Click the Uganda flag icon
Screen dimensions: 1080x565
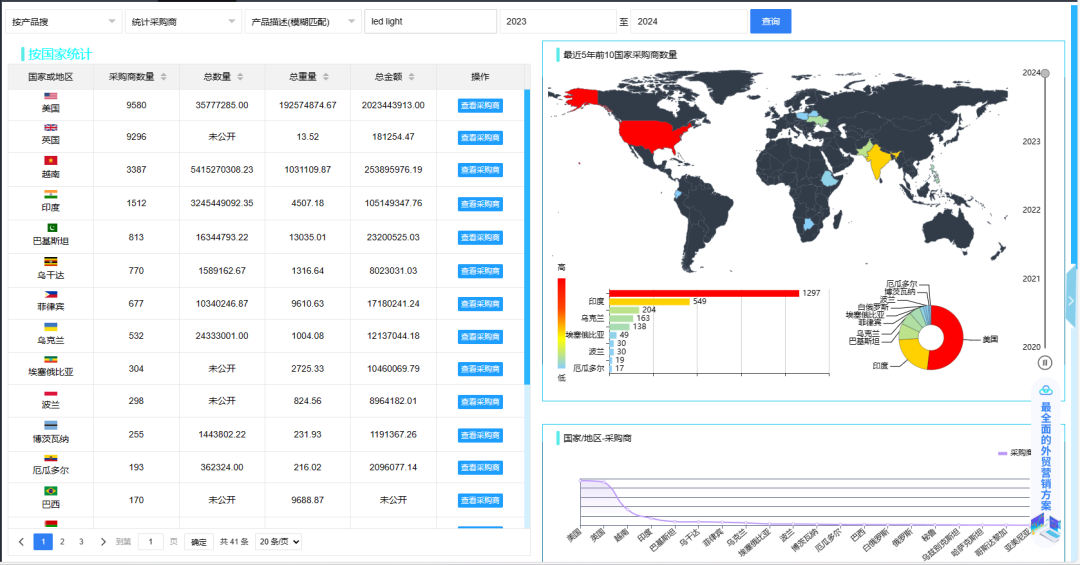click(x=50, y=262)
